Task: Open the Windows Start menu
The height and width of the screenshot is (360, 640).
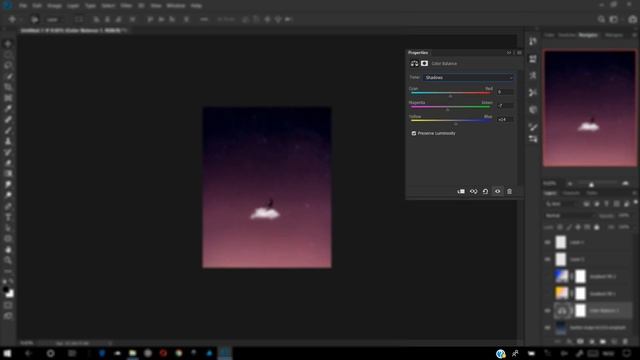Action: pyautogui.click(x=7, y=353)
